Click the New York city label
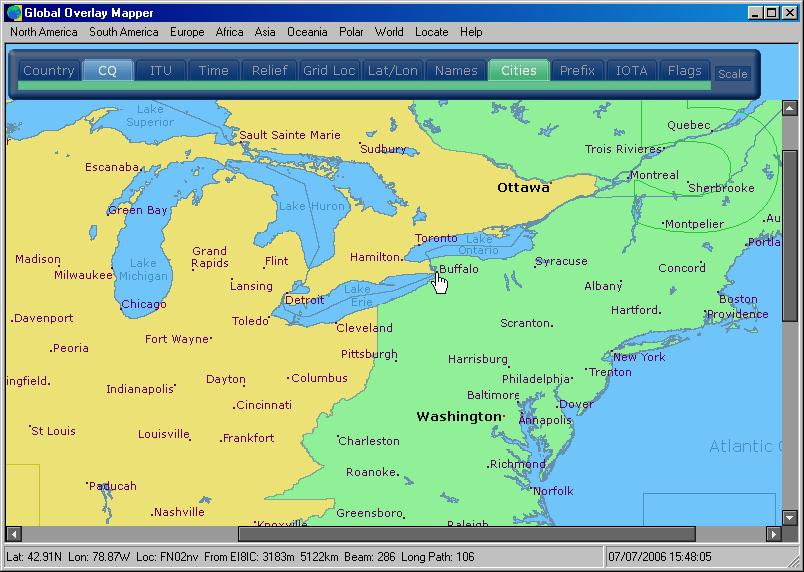 (x=639, y=357)
